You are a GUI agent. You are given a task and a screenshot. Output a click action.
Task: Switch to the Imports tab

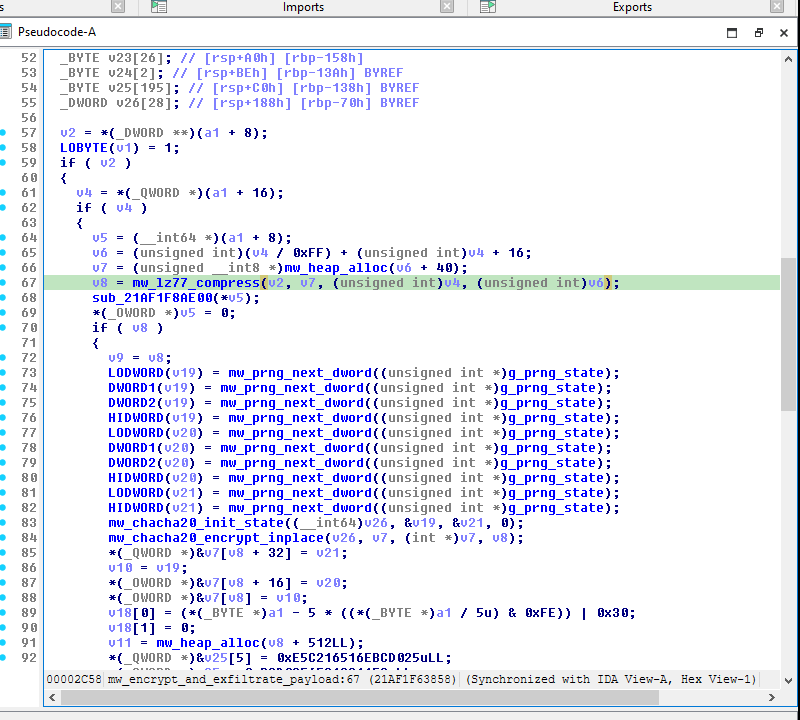click(303, 8)
